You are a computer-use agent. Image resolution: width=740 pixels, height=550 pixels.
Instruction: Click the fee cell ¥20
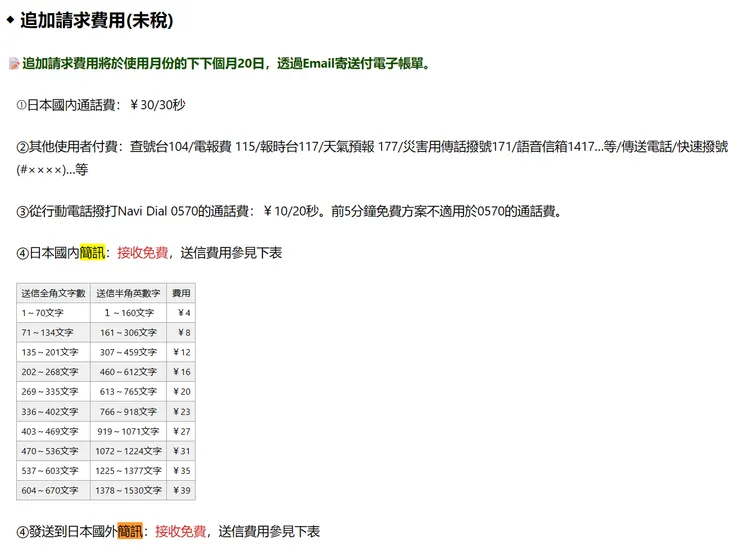(181, 392)
